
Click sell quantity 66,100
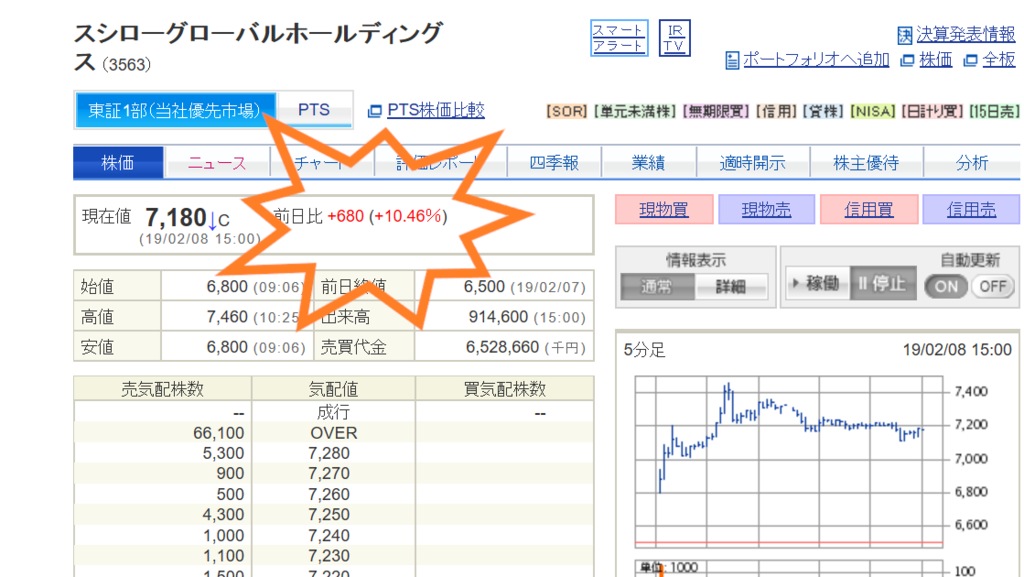219,433
